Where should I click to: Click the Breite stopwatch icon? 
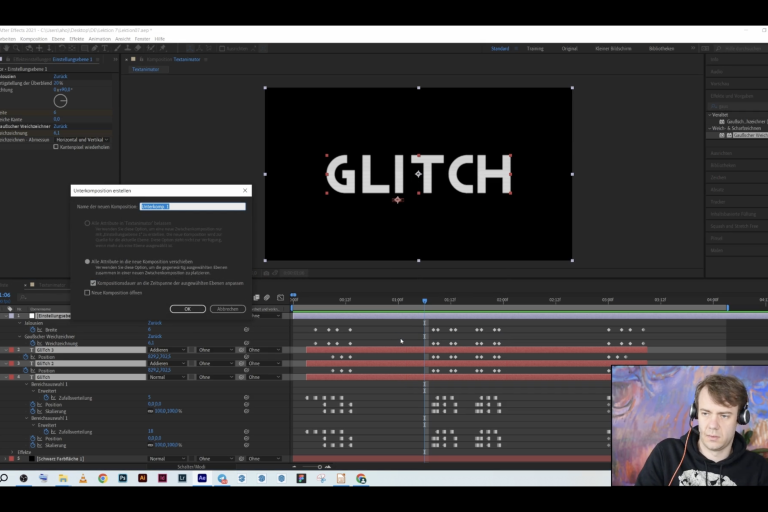32,329
